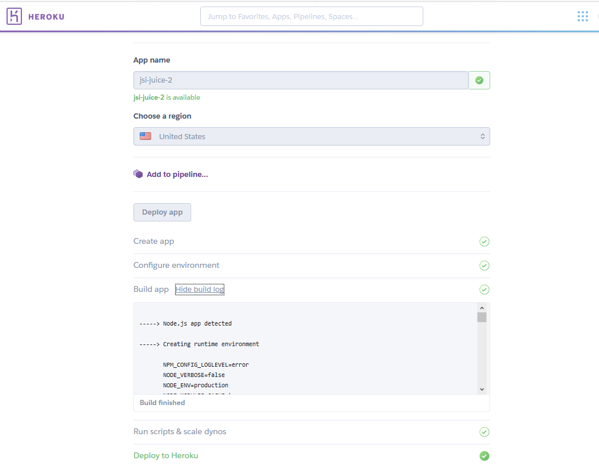
Task: Click the 'Create app' step label
Action: point(154,241)
